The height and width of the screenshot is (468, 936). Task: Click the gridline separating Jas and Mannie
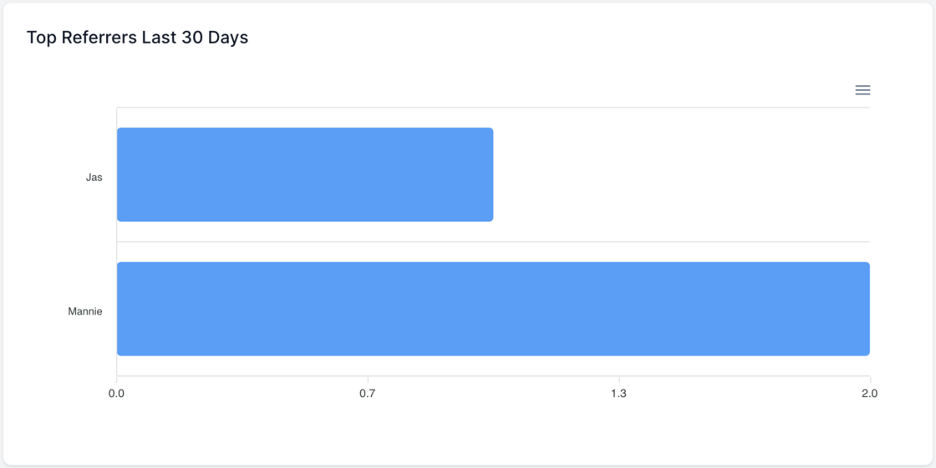pos(493,242)
